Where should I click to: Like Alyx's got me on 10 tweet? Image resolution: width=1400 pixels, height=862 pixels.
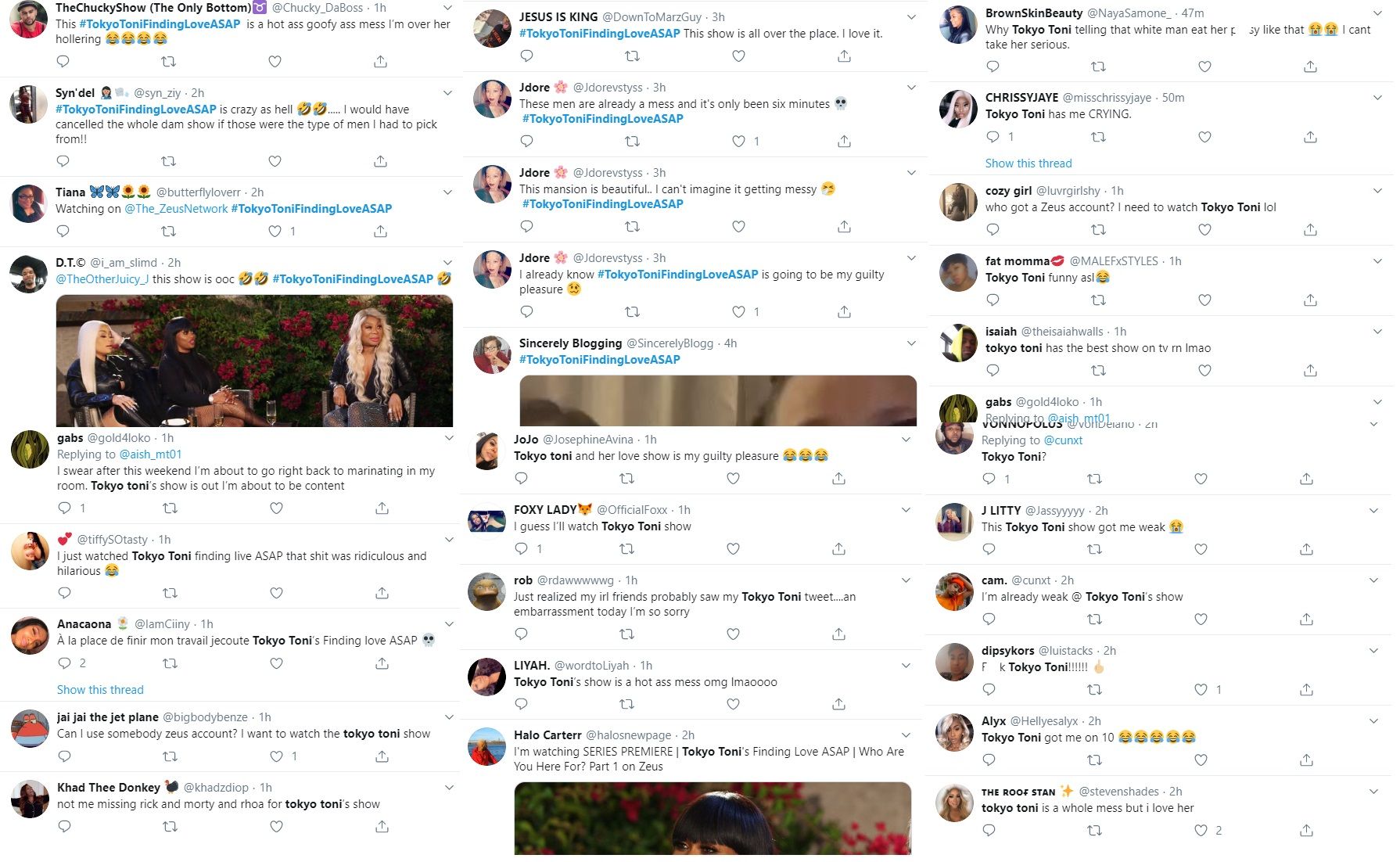tap(1201, 760)
